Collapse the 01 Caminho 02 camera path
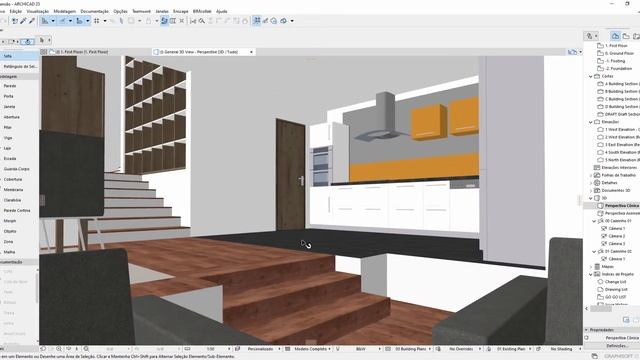Viewport: 640px width, 360px height. coord(594,251)
